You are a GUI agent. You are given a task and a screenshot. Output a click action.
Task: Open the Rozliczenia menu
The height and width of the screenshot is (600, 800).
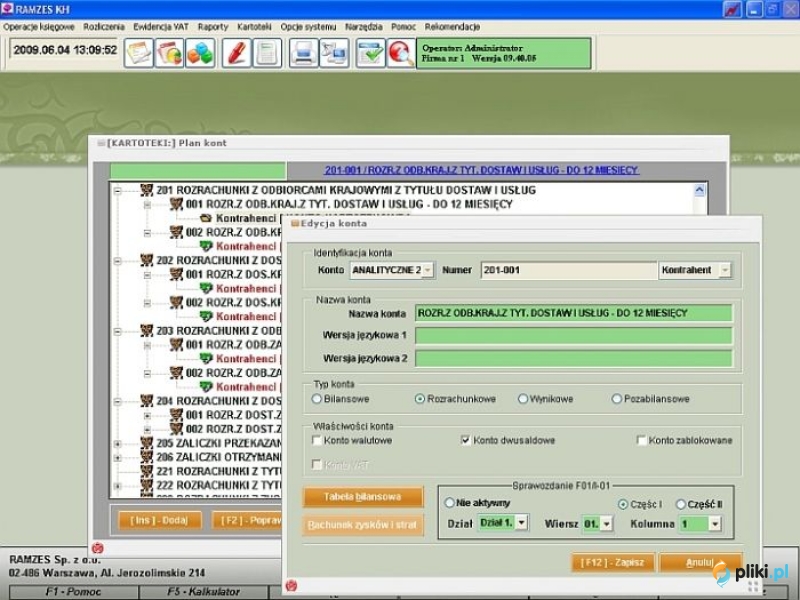(104, 27)
